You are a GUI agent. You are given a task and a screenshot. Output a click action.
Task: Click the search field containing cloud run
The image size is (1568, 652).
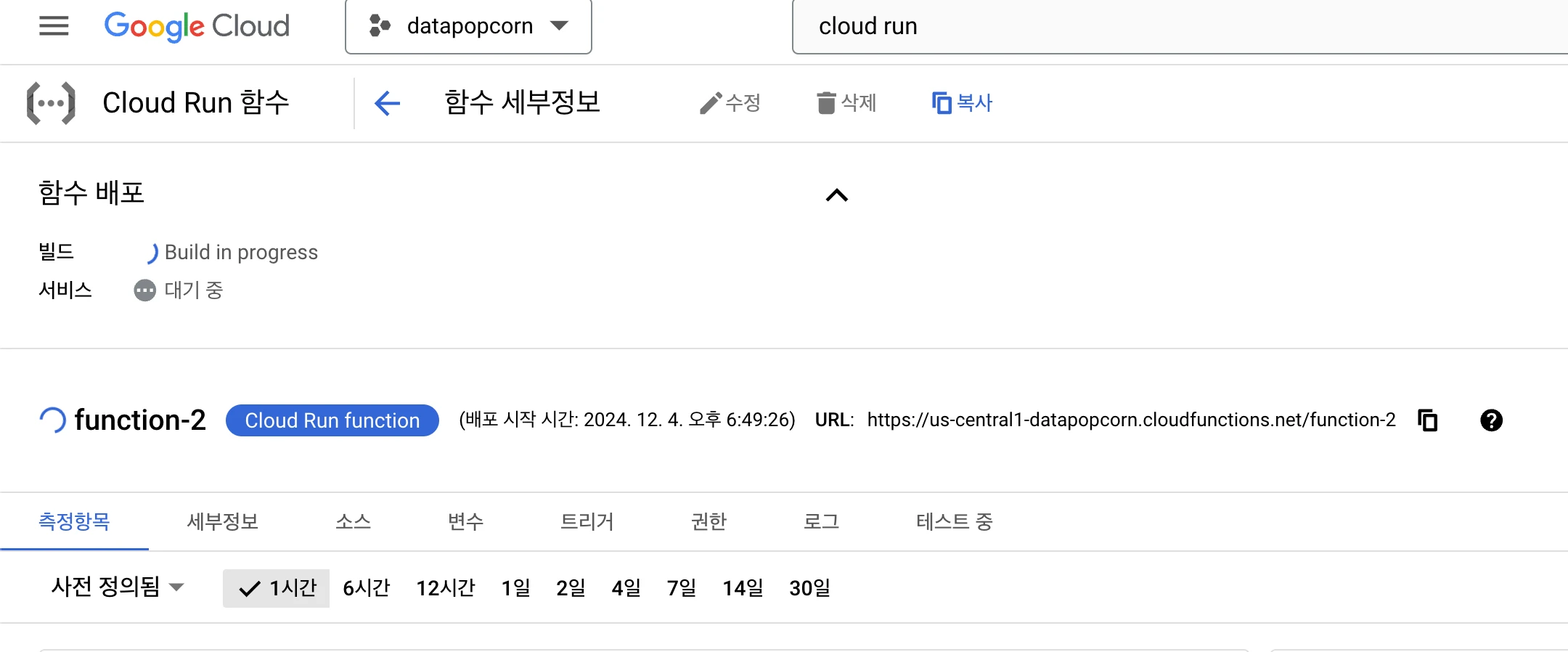(1180, 26)
